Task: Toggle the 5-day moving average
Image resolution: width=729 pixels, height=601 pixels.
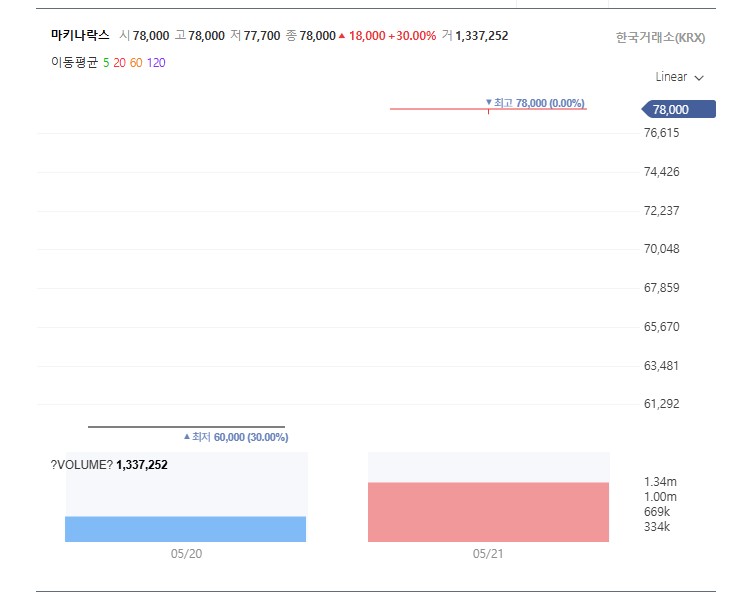Action: 106,63
